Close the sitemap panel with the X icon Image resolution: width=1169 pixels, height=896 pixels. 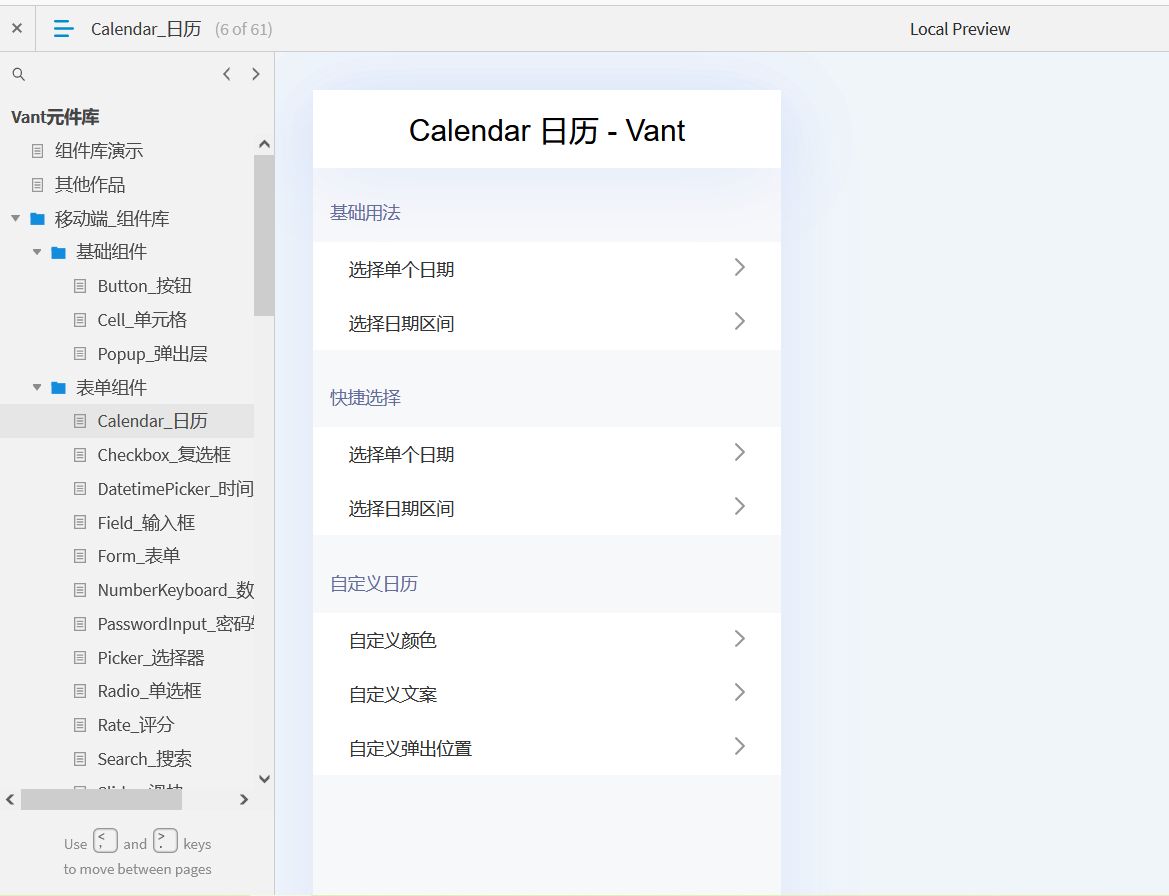pos(17,28)
